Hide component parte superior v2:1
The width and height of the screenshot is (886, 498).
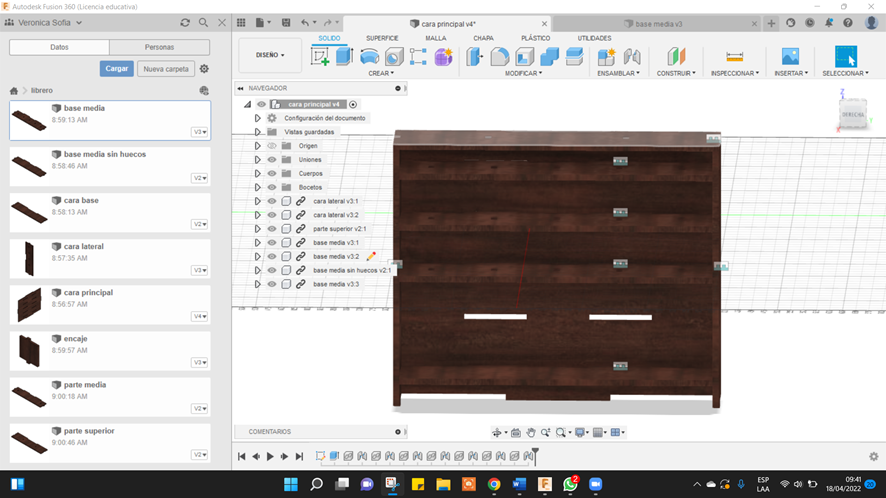pyautogui.click(x=272, y=229)
